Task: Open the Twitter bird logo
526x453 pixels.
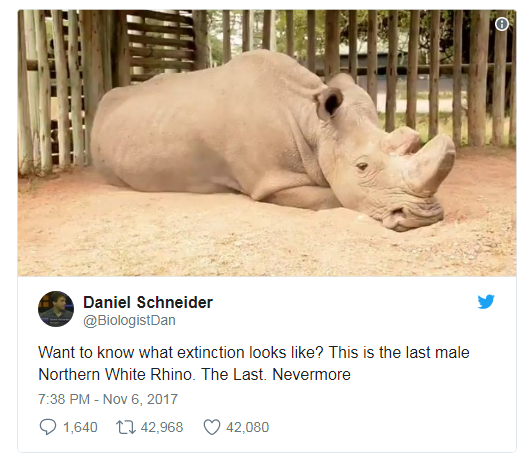Action: pyautogui.click(x=486, y=302)
